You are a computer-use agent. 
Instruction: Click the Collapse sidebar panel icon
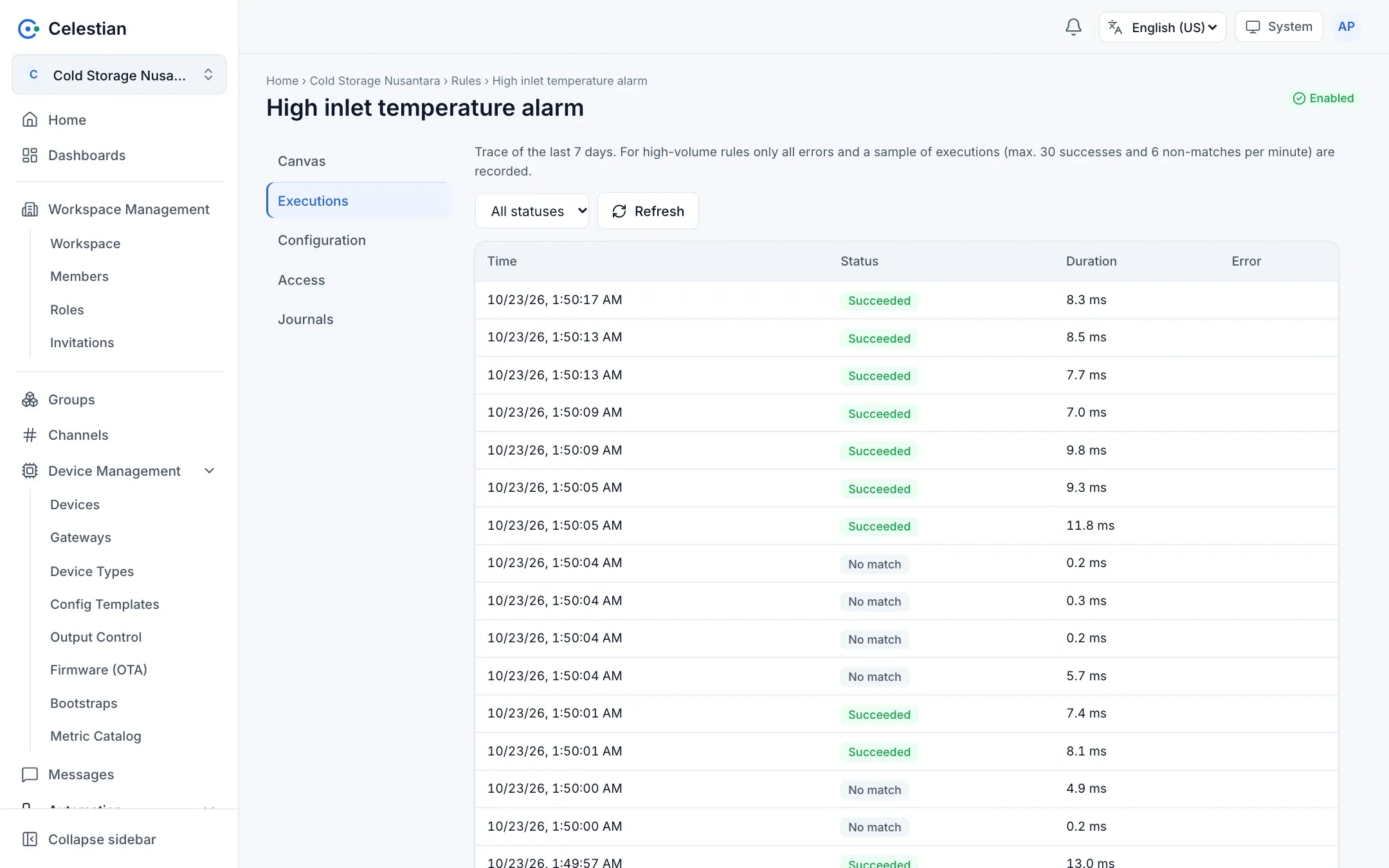(x=30, y=839)
